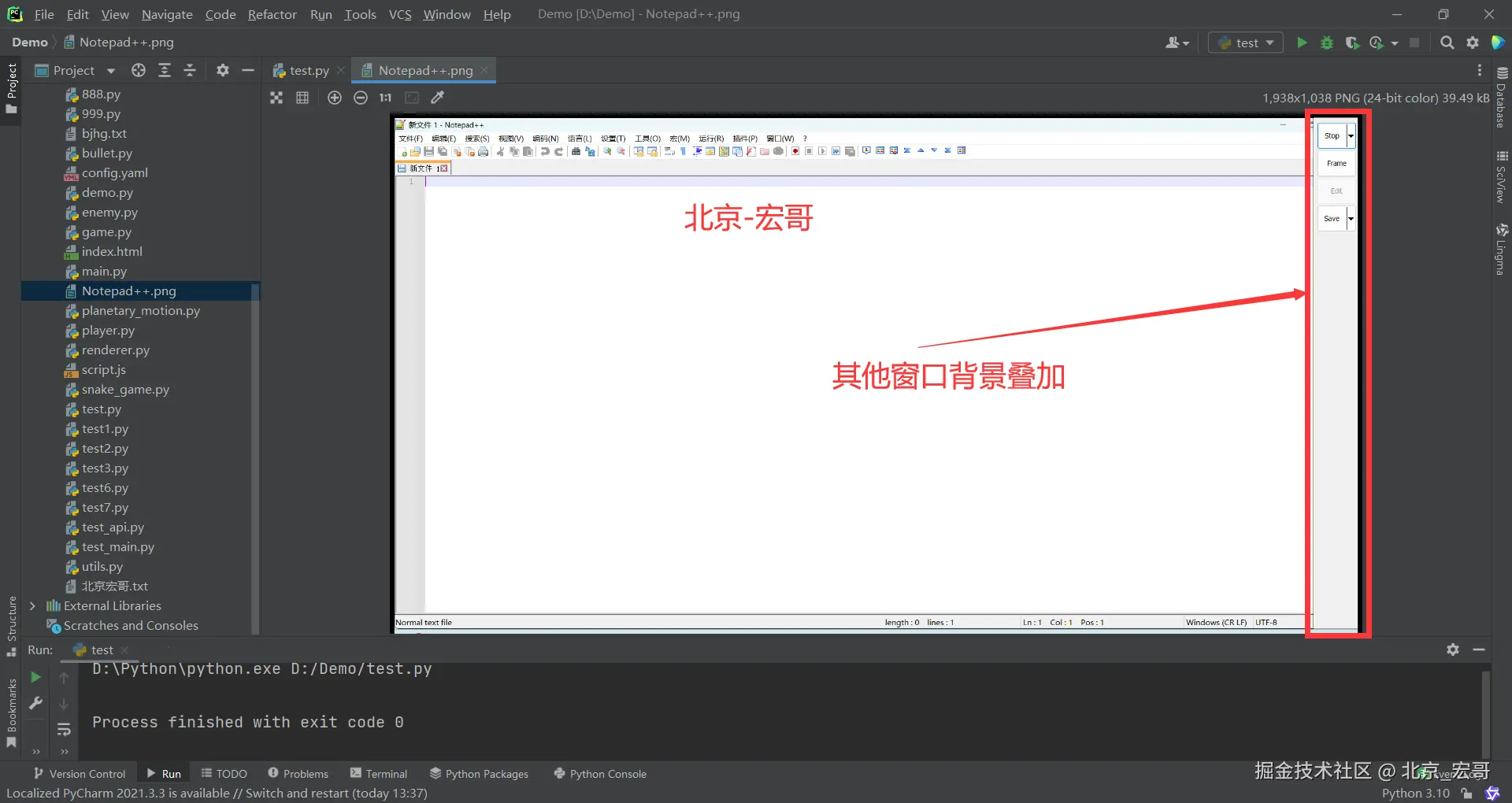
Task: Close the test tab in Run panel
Action: (x=124, y=650)
